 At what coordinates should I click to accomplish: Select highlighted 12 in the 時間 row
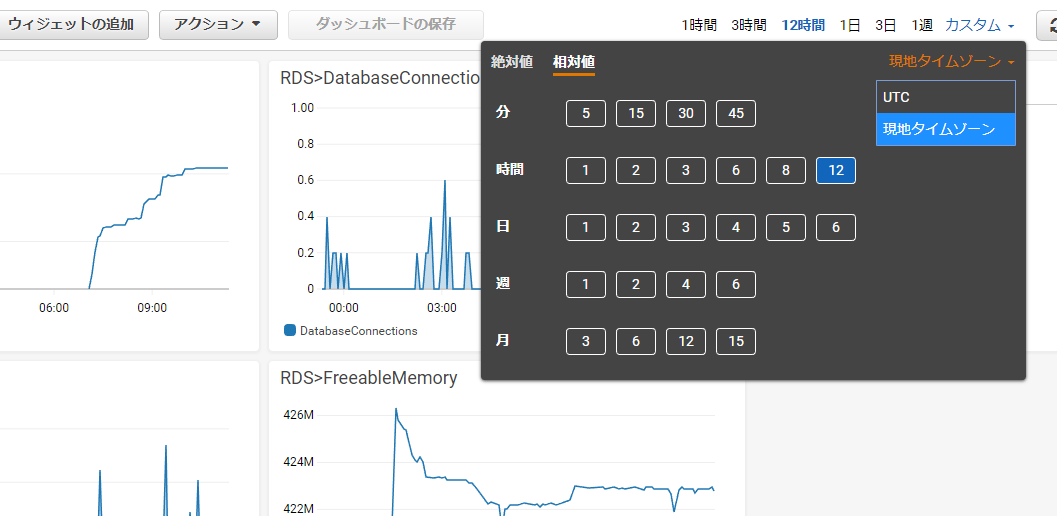(x=836, y=171)
